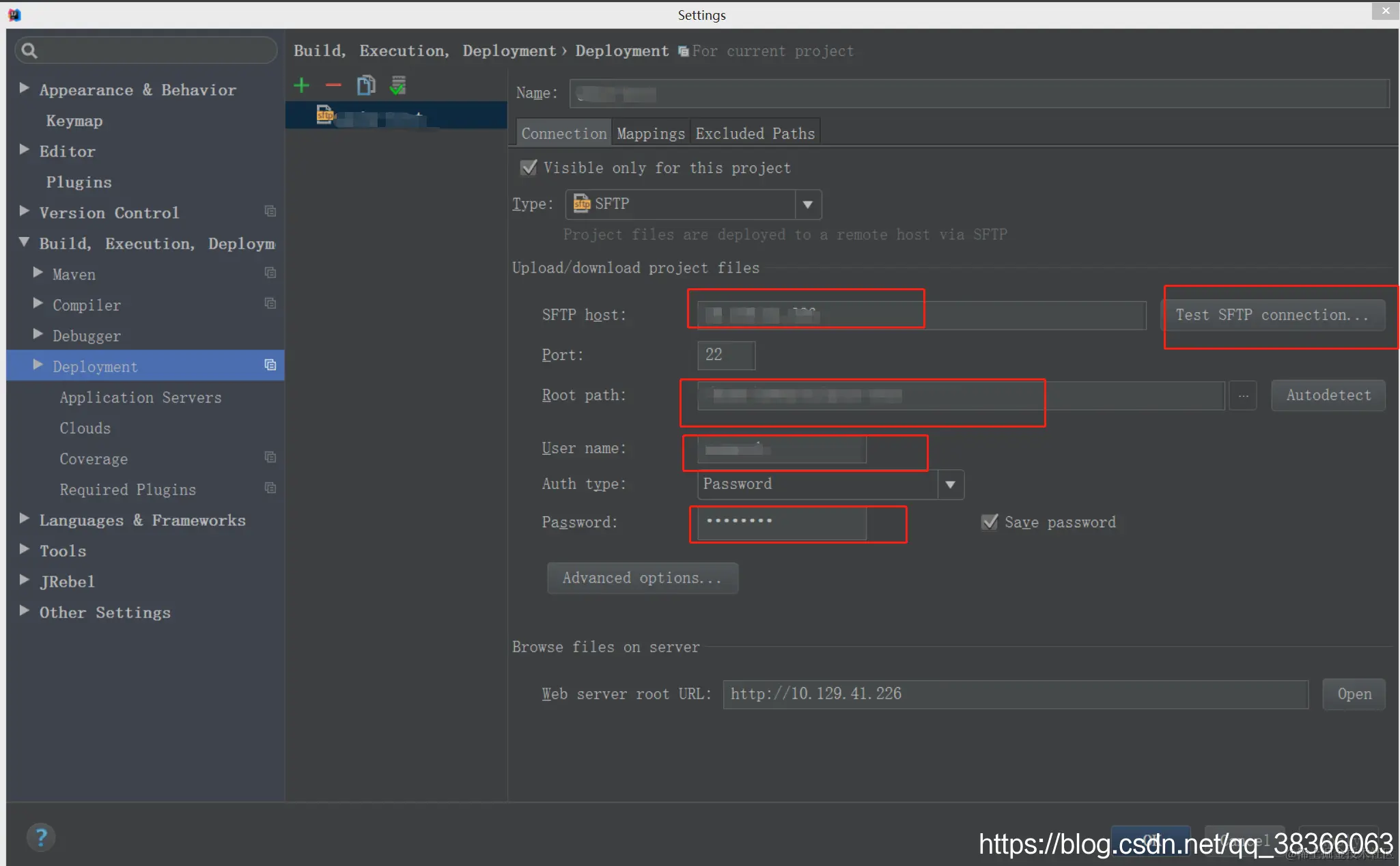This screenshot has height=866, width=1400.
Task: Uncheck the Save password checkbox
Action: pyautogui.click(x=990, y=522)
